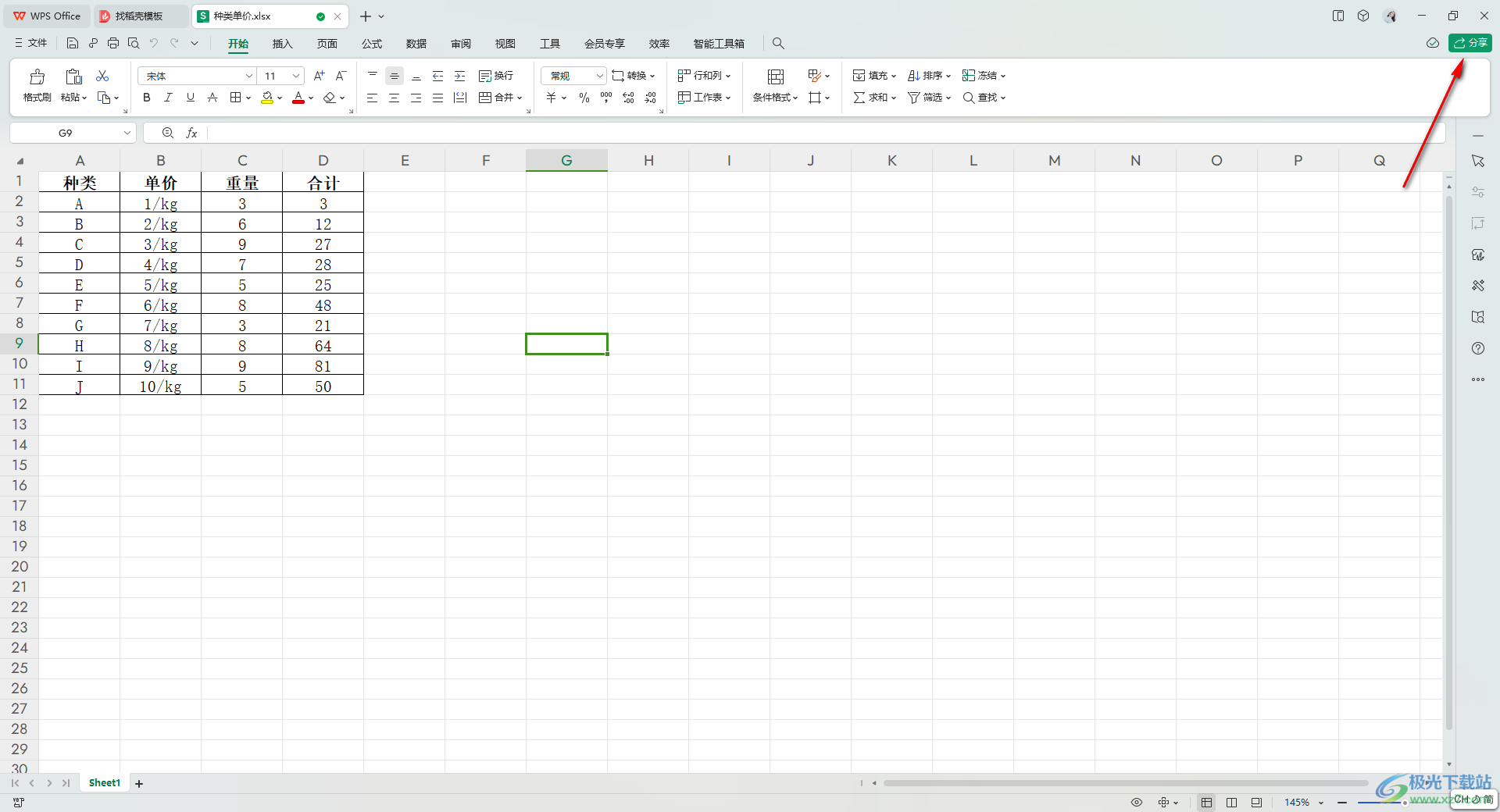This screenshot has width=1500, height=812.
Task: Toggle Underline formatting
Action: [190, 98]
